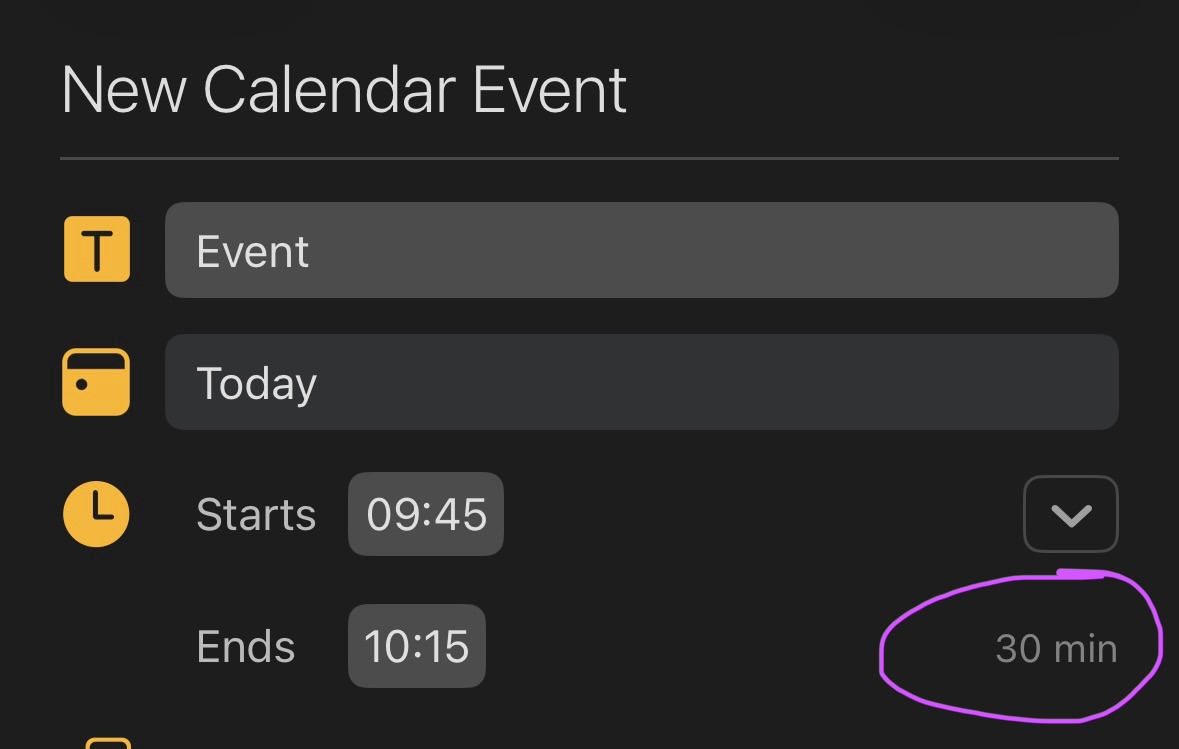
Task: Click the partially visible yellow icon at bottom
Action: pyautogui.click(x=107, y=743)
